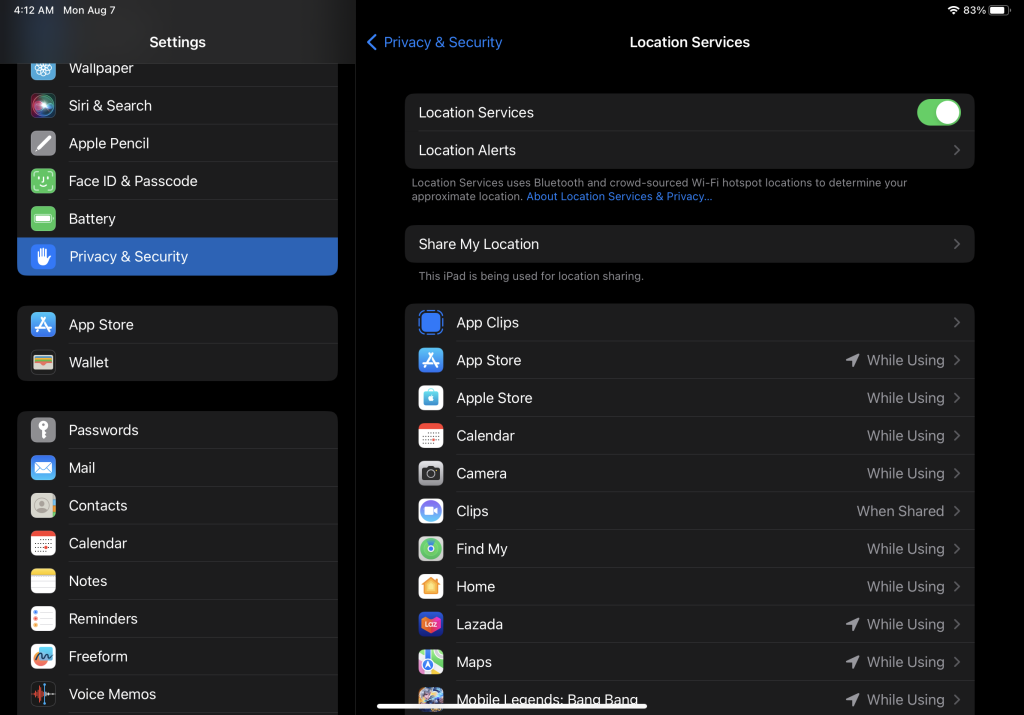The image size is (1024, 715).
Task: Tap the Find My app icon
Action: click(431, 549)
